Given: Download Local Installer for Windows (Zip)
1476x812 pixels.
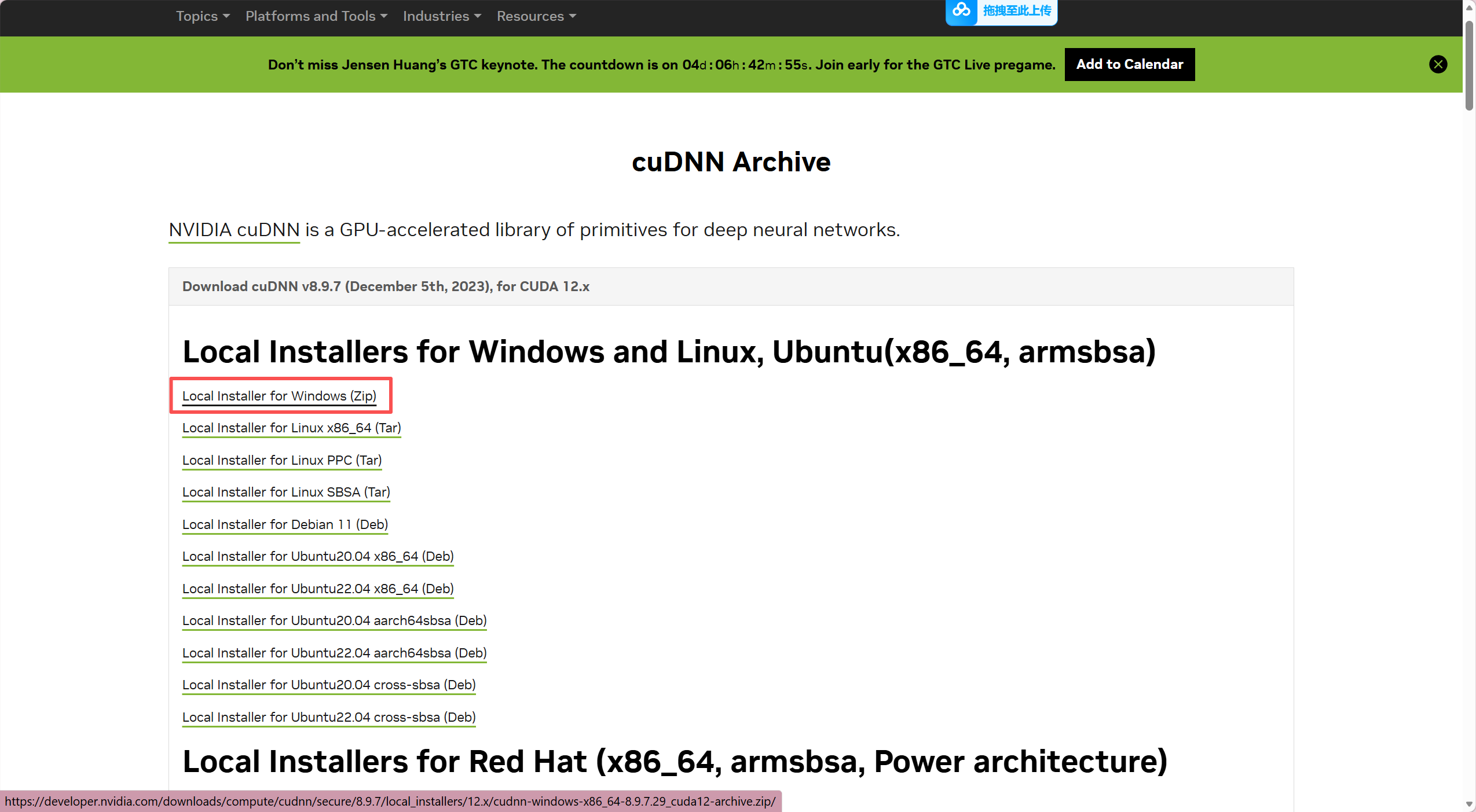Looking at the screenshot, I should pos(279,396).
